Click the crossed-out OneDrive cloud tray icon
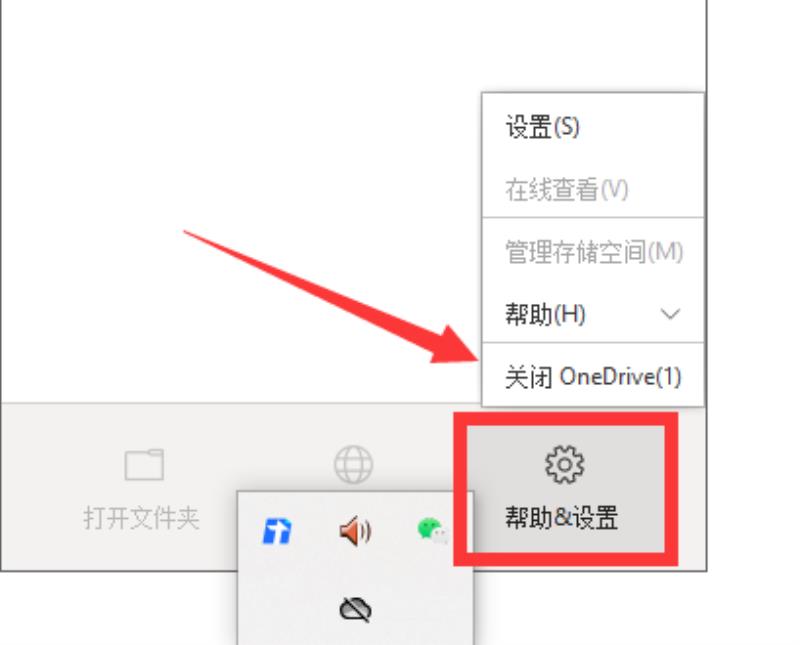The height and width of the screenshot is (645, 800). tap(356, 609)
